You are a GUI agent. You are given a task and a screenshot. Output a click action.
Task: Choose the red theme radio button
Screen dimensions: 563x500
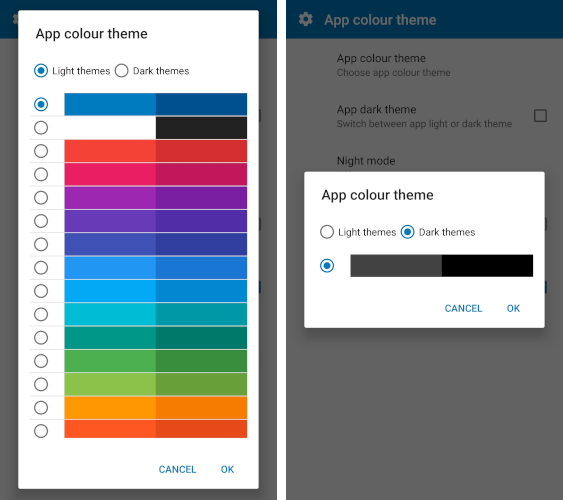pyautogui.click(x=41, y=151)
